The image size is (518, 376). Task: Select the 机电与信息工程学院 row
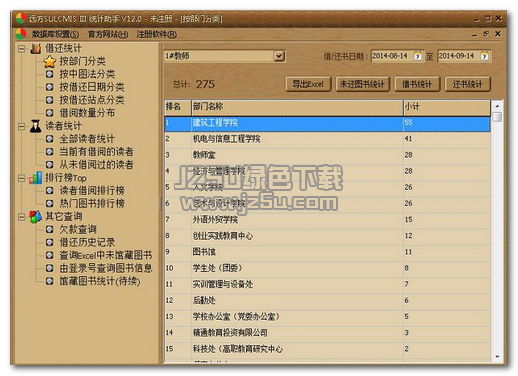coord(327,139)
